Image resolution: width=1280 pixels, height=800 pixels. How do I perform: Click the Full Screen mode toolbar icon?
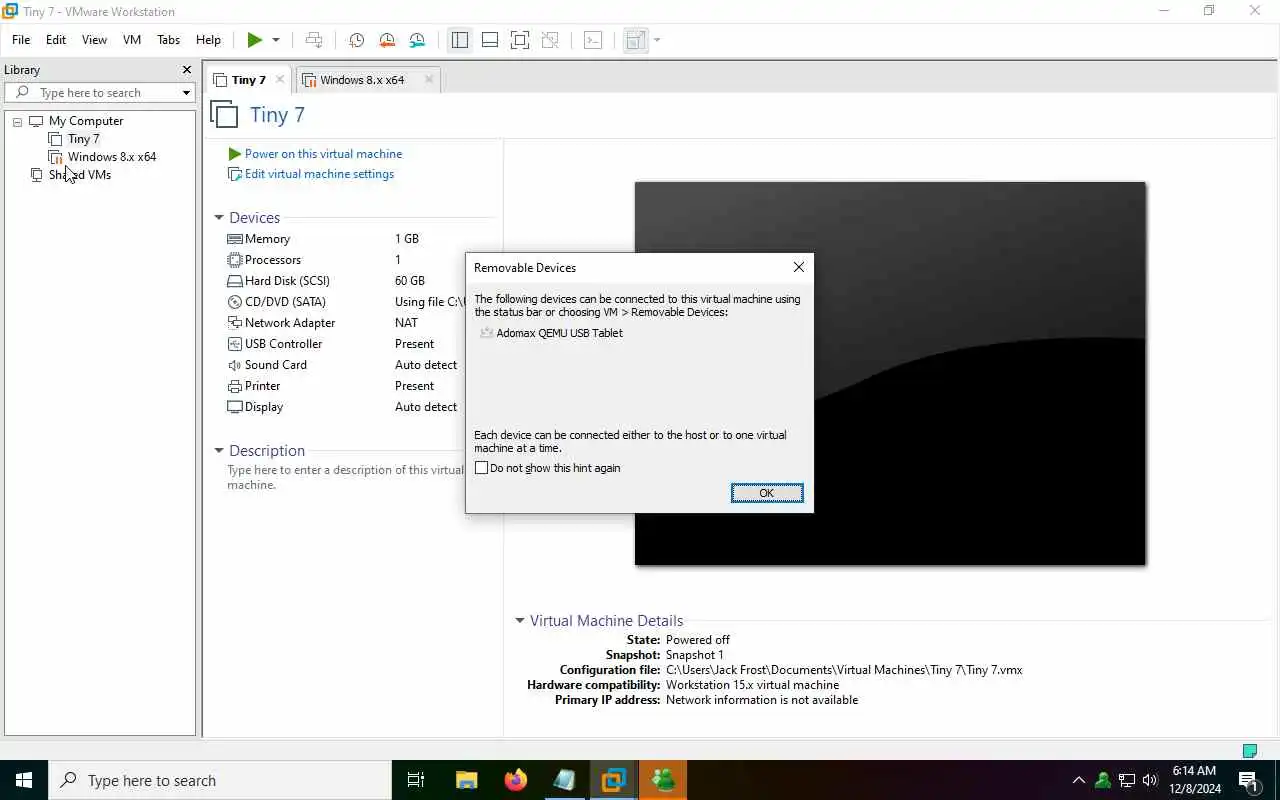pyautogui.click(x=520, y=40)
